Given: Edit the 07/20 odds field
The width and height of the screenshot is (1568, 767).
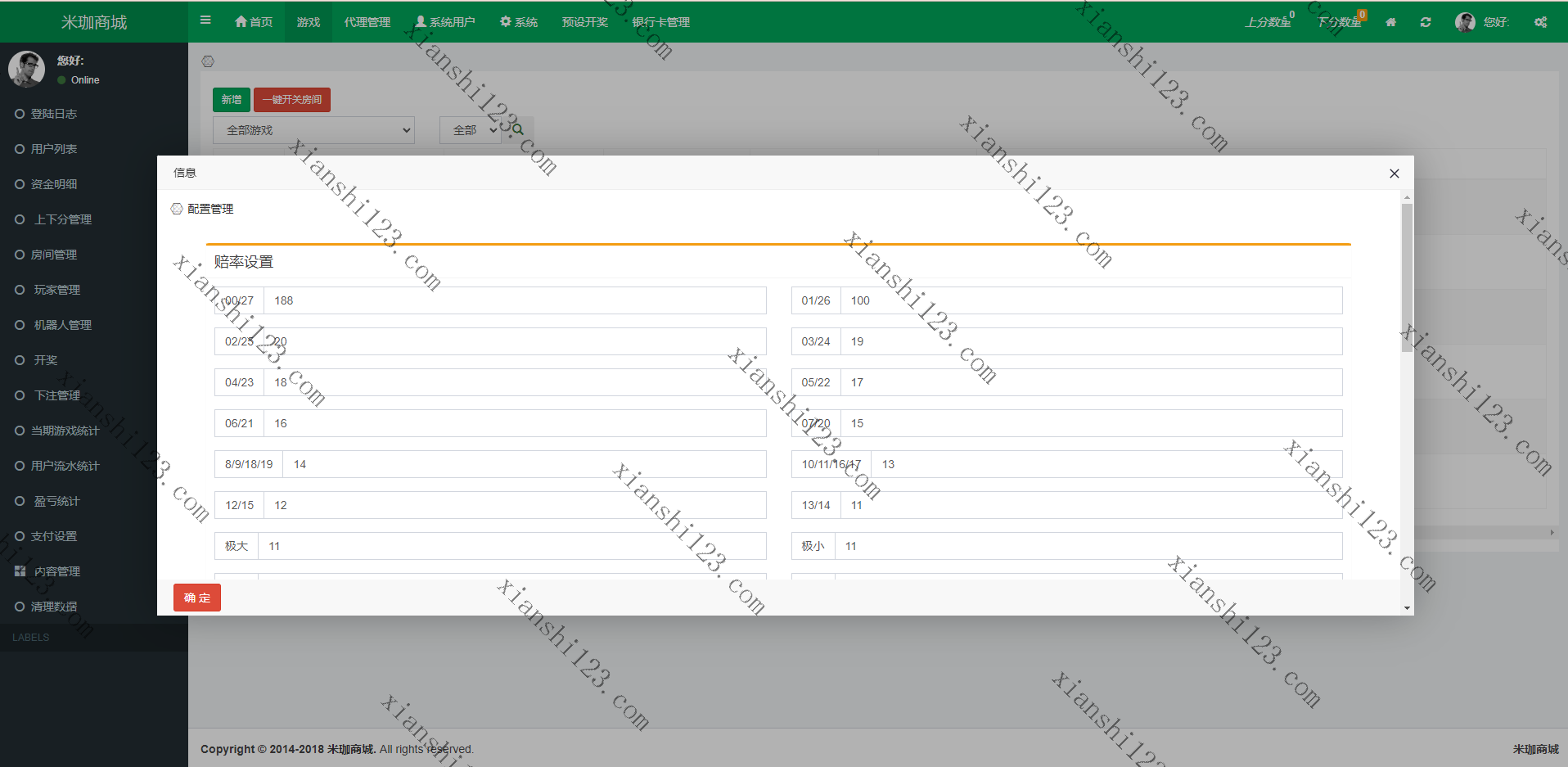Looking at the screenshot, I should coord(1092,423).
